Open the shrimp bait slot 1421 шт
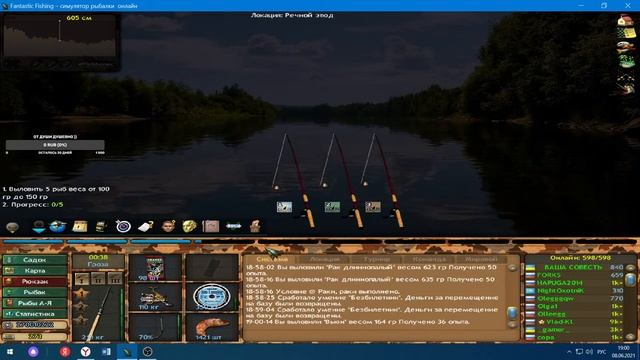 pyautogui.click(x=211, y=327)
